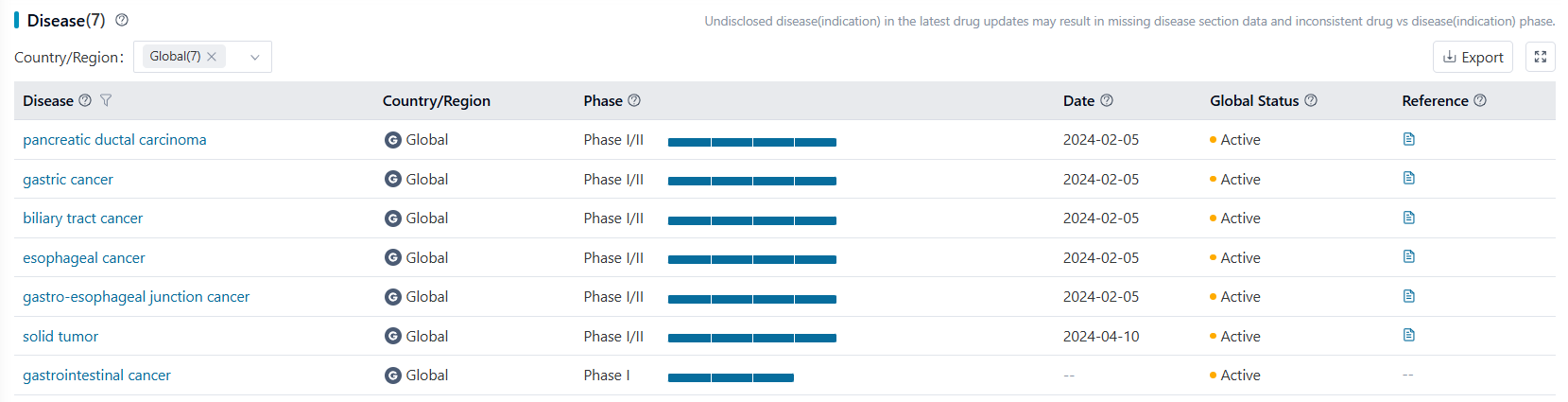Image resolution: width=1568 pixels, height=402 pixels.
Task: Open reference document for solid tumor row
Action: tap(1408, 335)
